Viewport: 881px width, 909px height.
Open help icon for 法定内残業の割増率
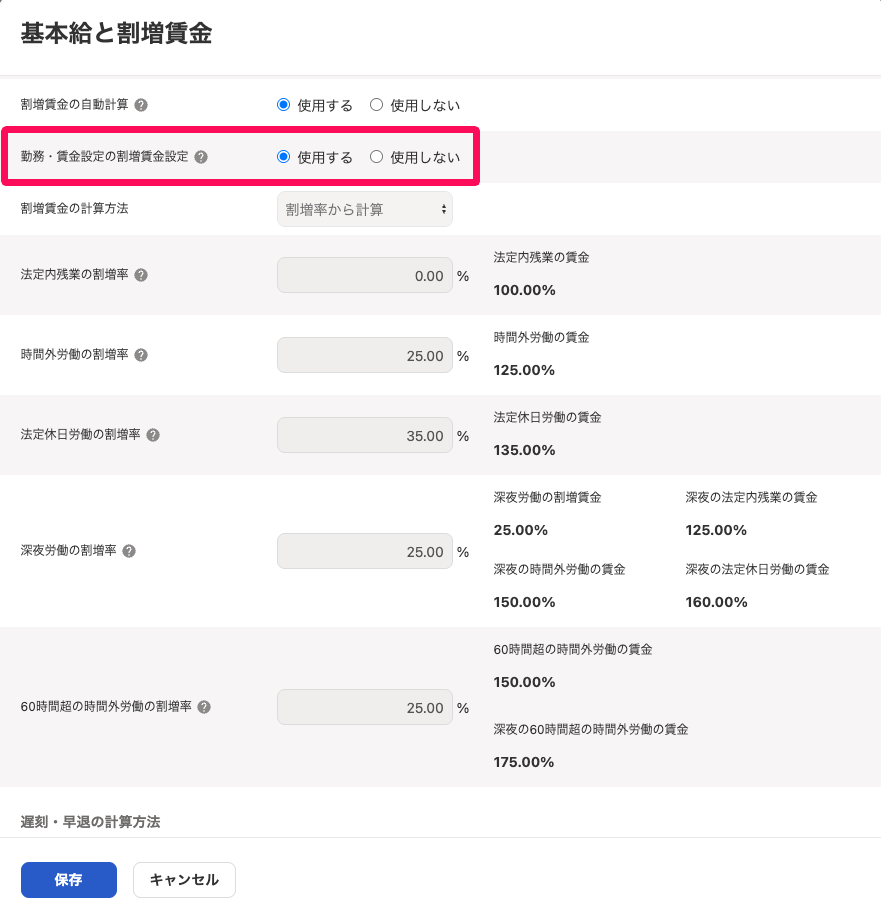click(141, 275)
